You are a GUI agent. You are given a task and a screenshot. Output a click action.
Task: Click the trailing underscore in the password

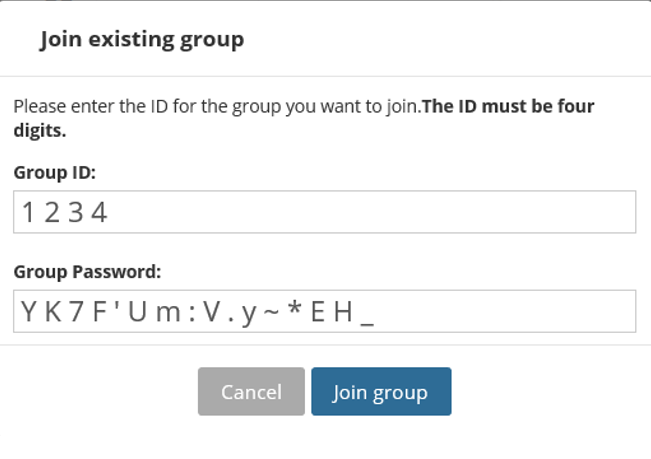[x=367, y=324]
